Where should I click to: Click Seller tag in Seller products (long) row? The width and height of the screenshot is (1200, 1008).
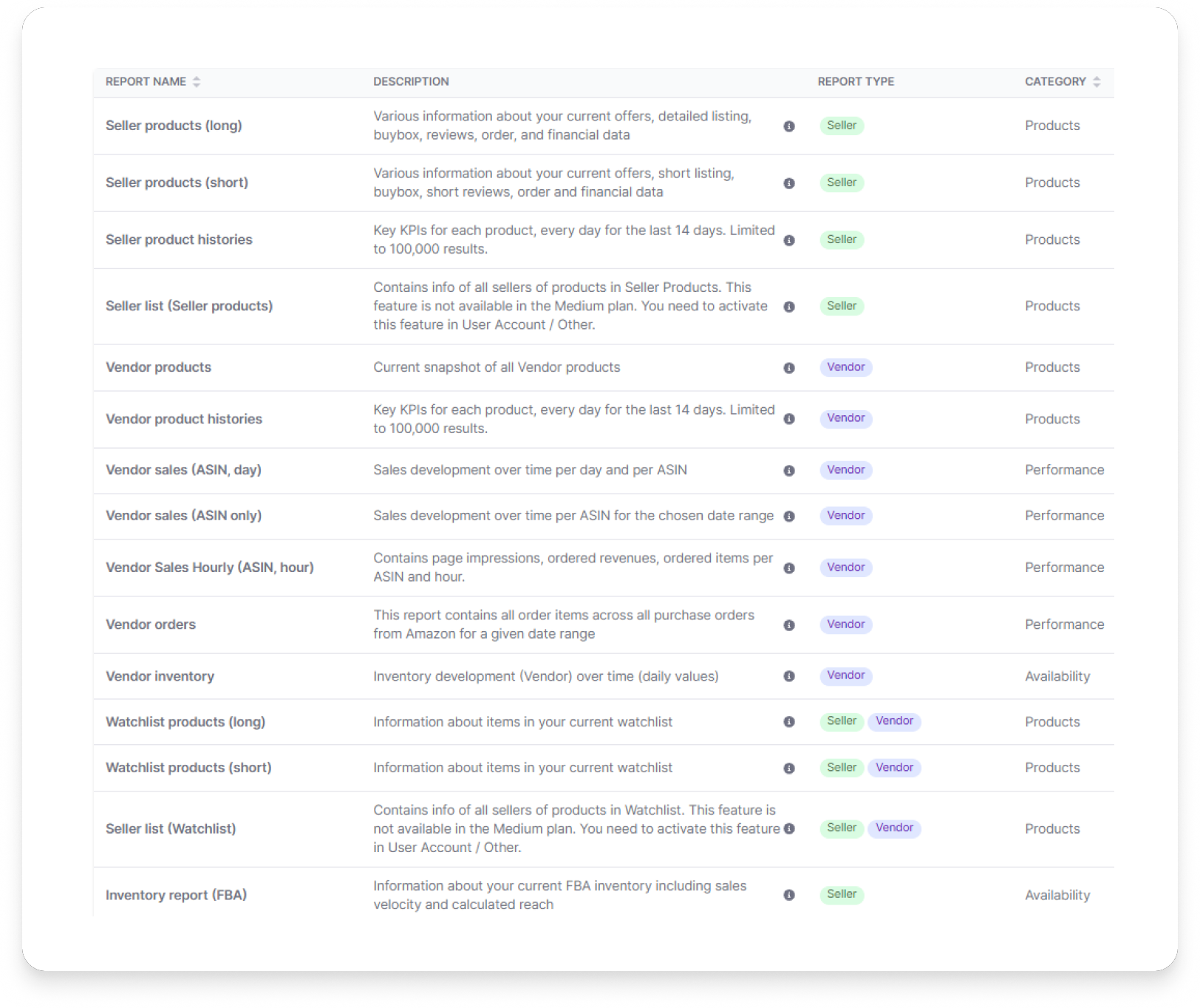(842, 126)
